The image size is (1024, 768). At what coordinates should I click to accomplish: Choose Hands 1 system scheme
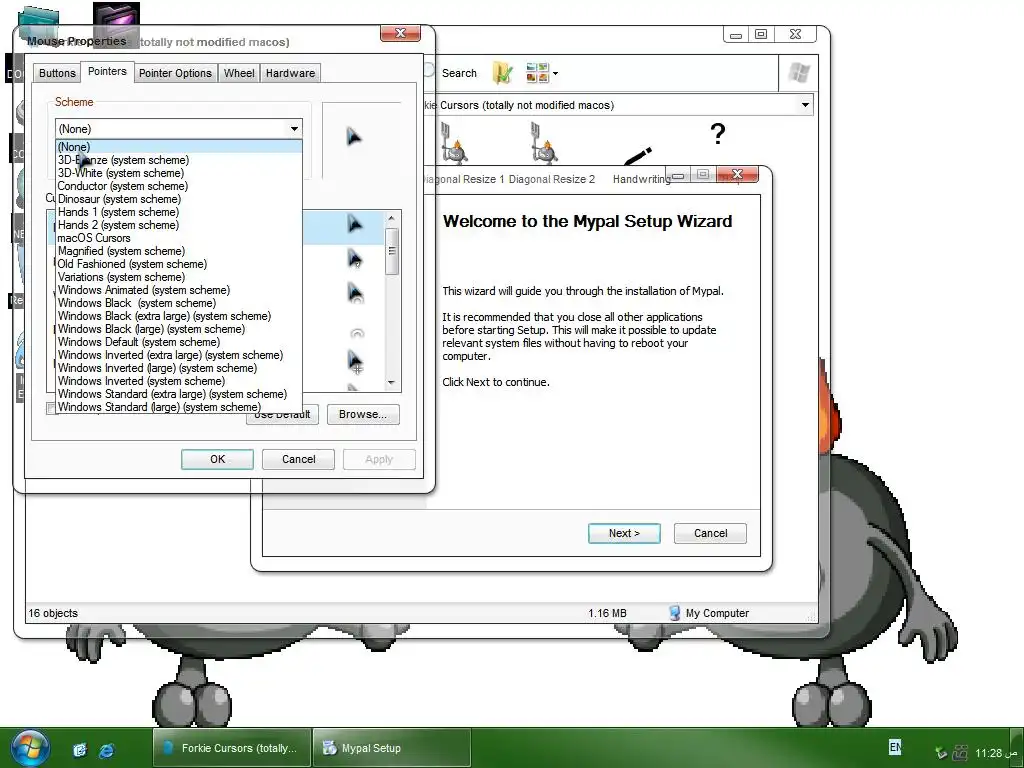(x=179, y=212)
